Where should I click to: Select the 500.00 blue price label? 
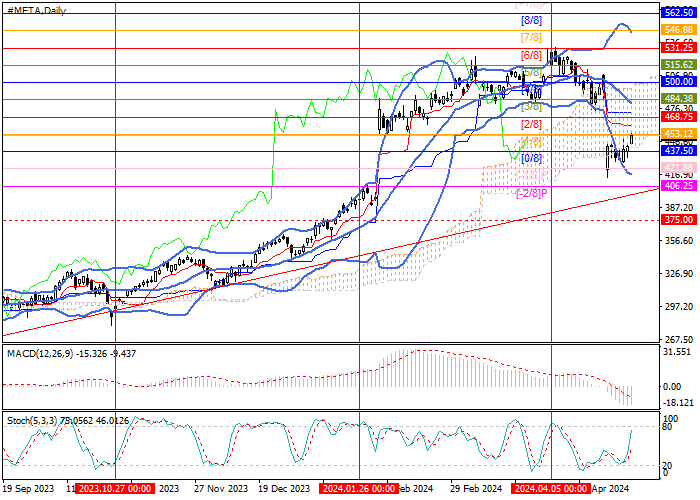coord(678,82)
